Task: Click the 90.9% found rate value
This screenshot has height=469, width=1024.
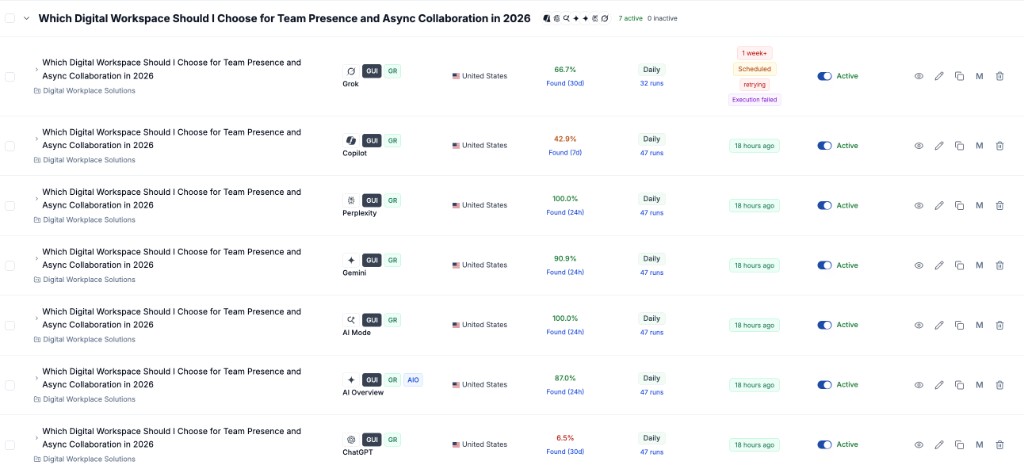Action: coord(565,258)
